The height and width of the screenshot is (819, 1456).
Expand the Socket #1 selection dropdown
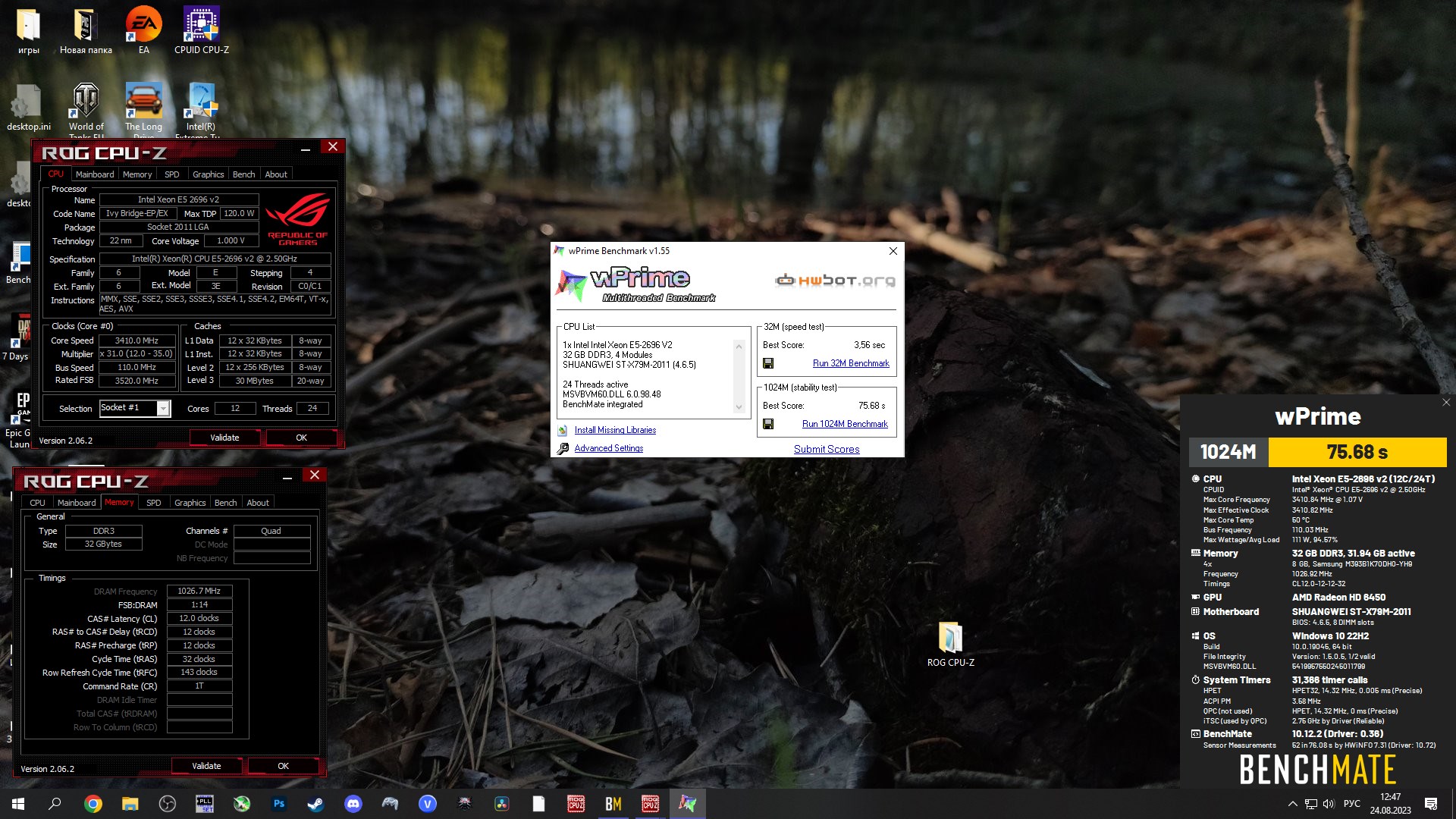[x=163, y=409]
